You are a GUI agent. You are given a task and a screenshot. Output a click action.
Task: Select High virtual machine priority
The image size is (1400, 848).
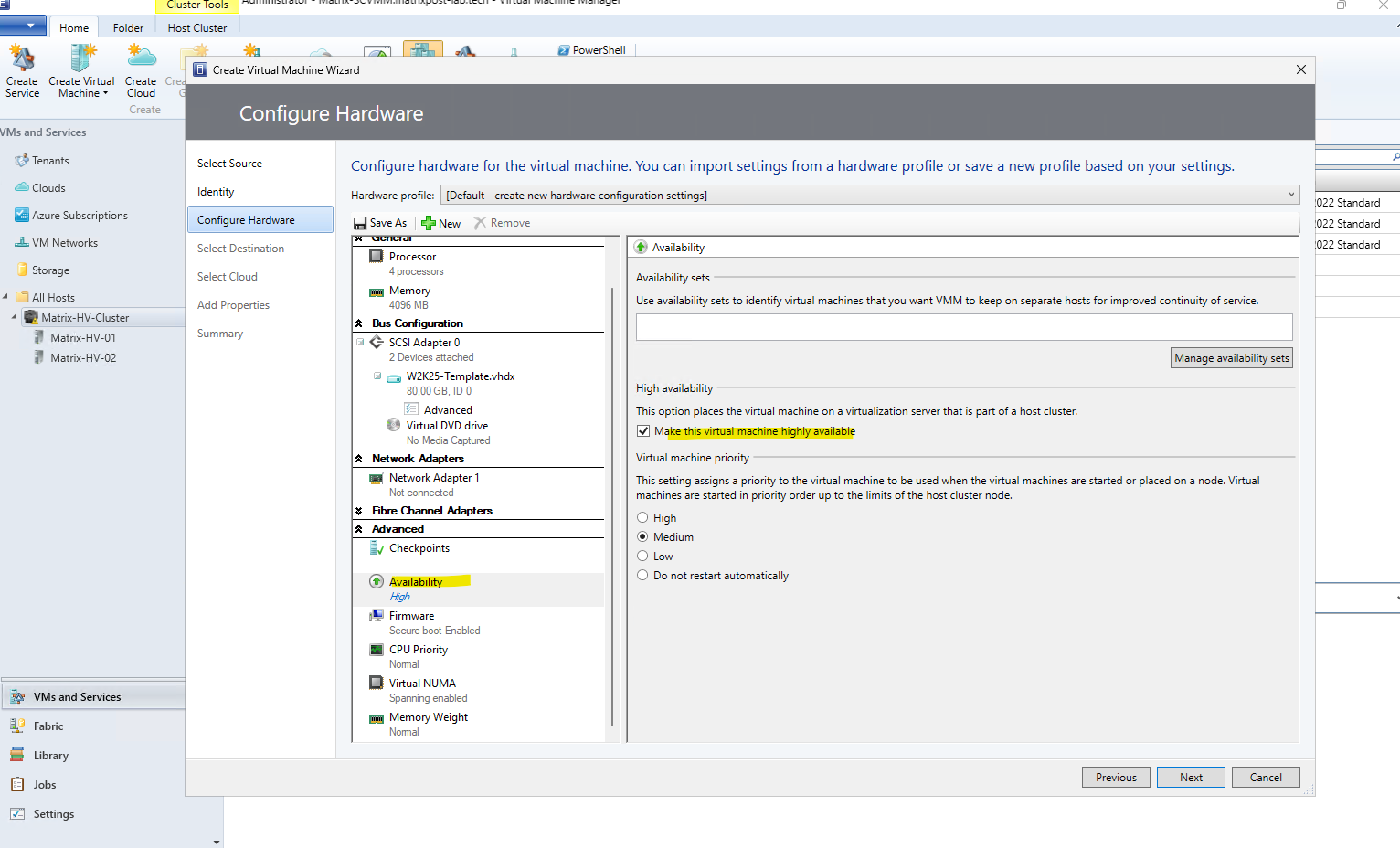(x=642, y=517)
